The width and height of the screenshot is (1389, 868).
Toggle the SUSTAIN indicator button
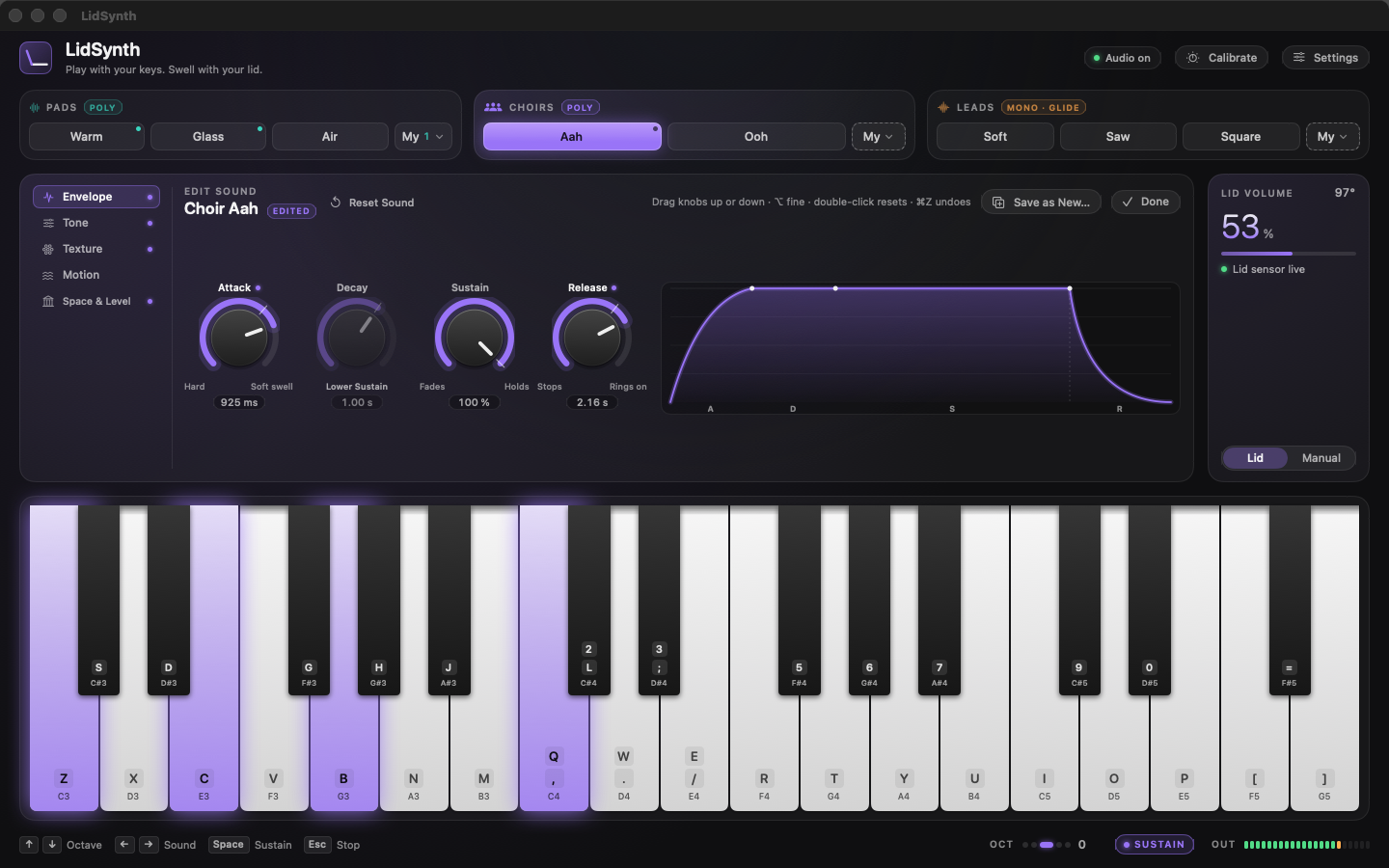tap(1155, 845)
